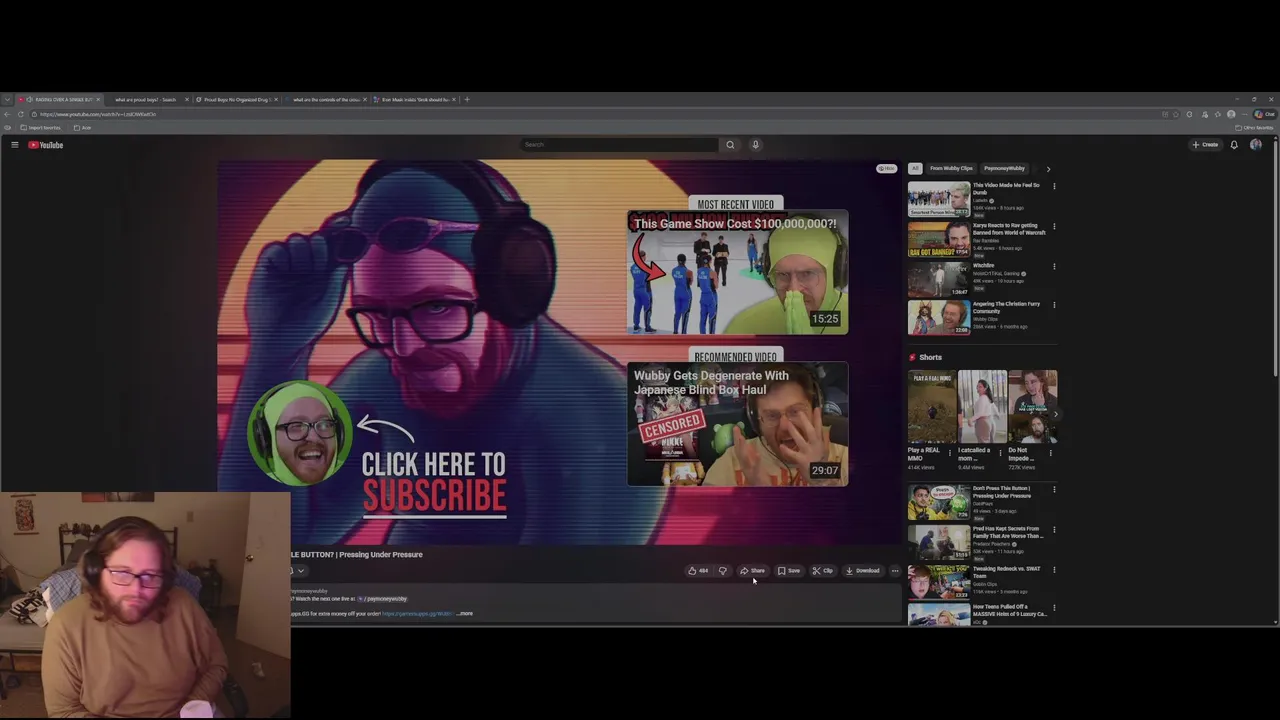This screenshot has width=1280, height=720.
Task: Open options for 'Tweaking Redneck vs. SWAT' video
Action: point(1054,570)
